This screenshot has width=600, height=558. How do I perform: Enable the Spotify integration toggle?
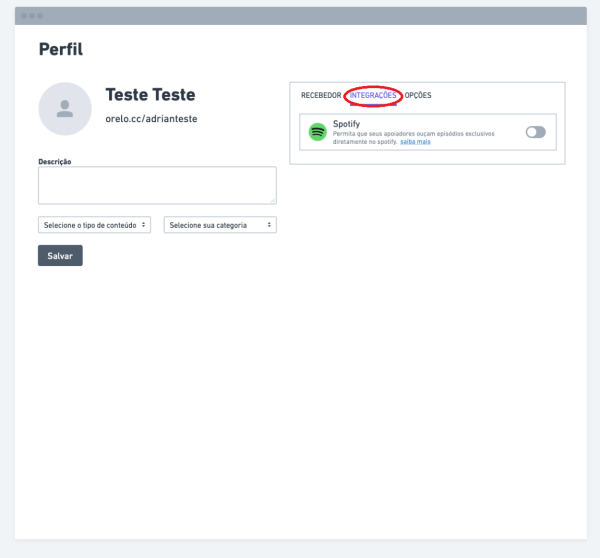tap(535, 132)
